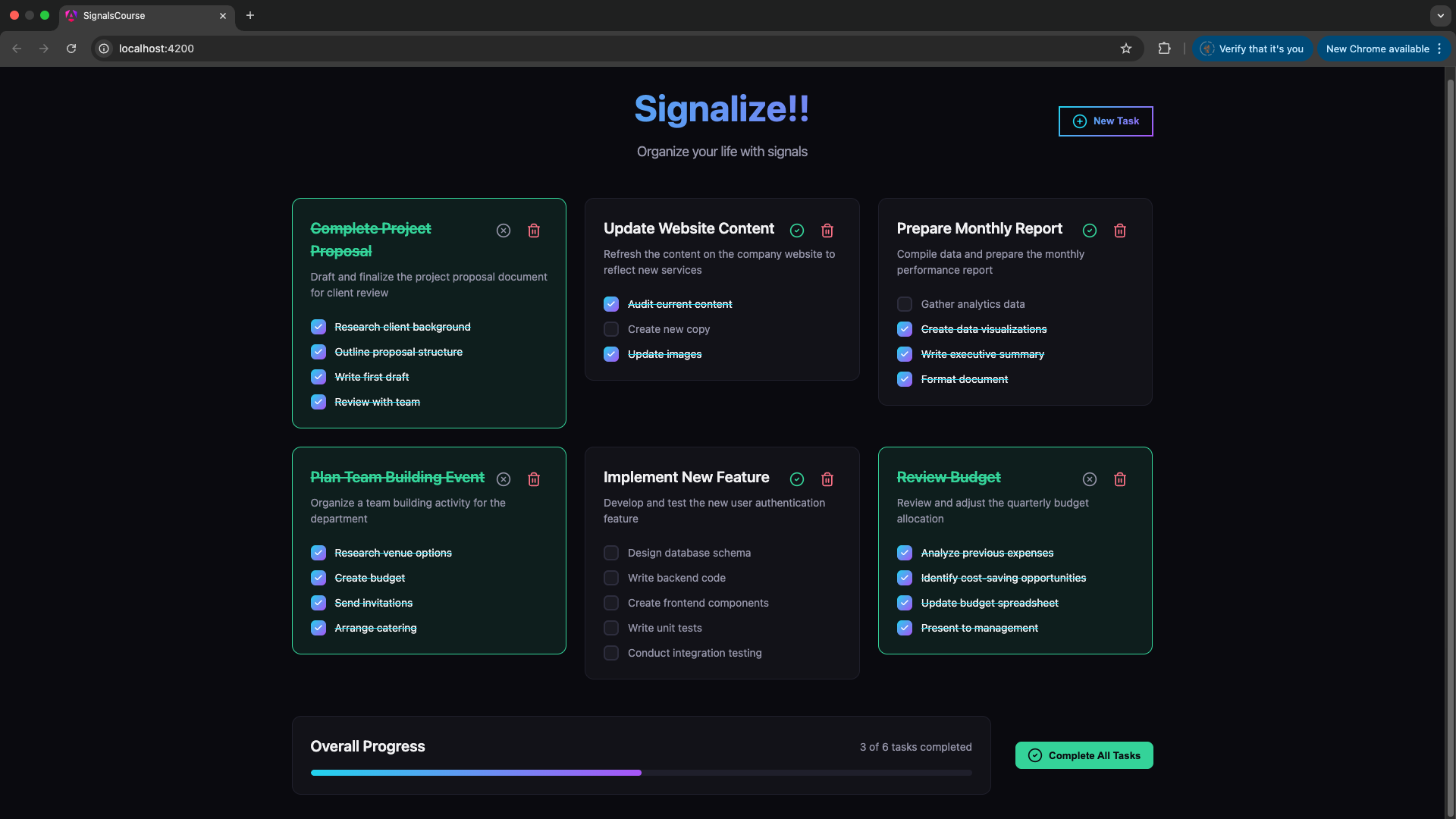The image size is (1456, 819).
Task: Mark Update Website Content as complete
Action: 797,231
